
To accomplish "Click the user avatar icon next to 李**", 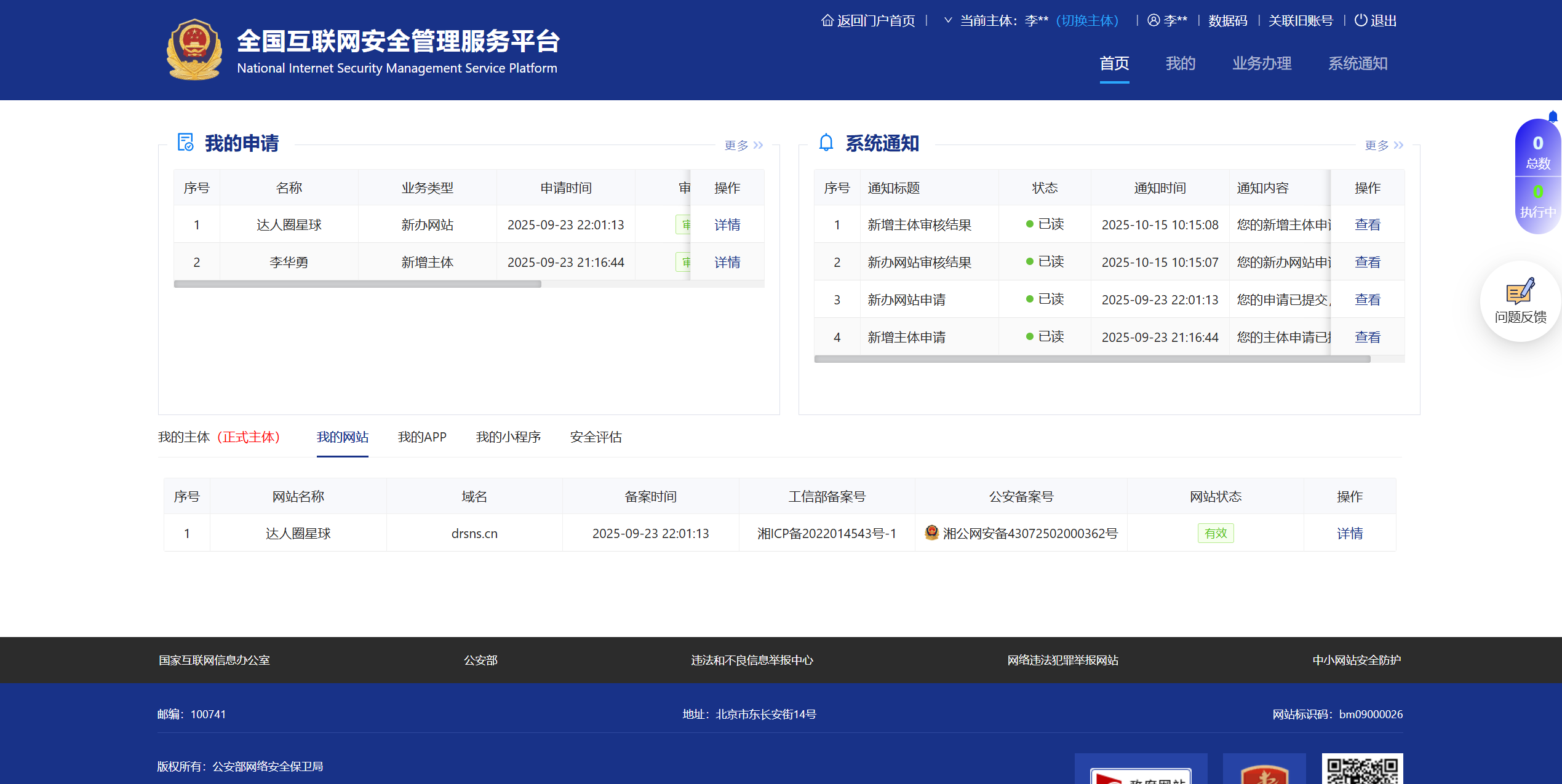I will point(1152,20).
